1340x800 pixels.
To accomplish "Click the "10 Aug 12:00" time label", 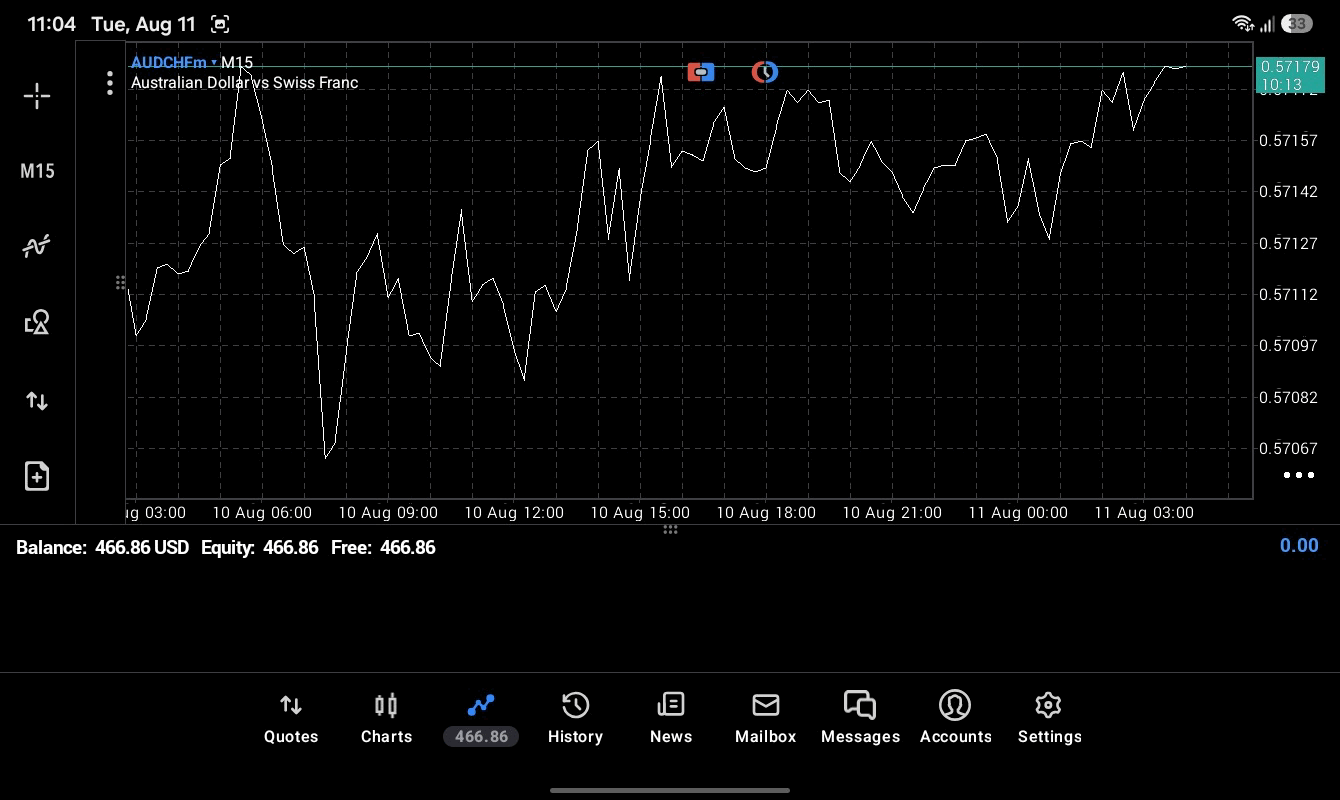I will [514, 512].
